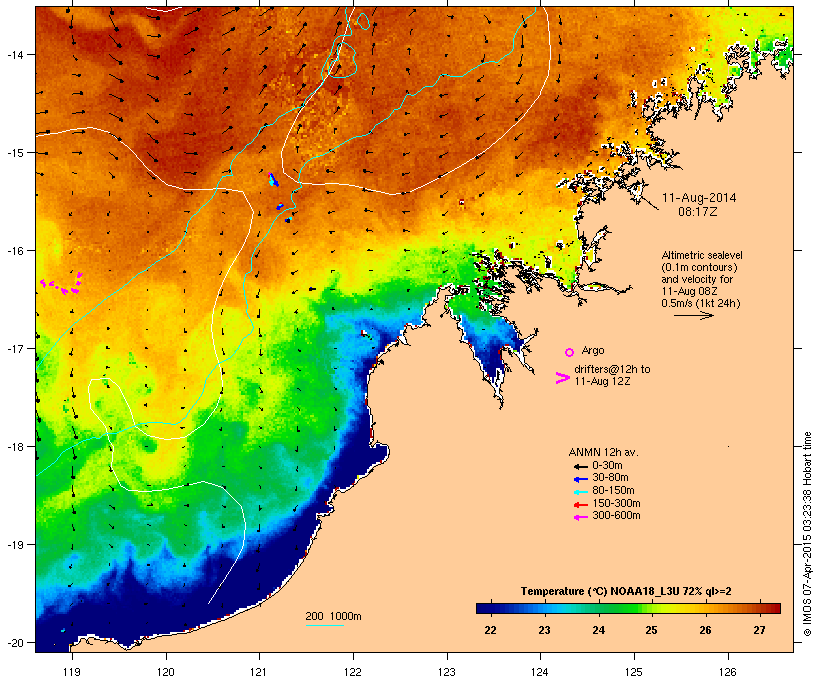
Task: Click the blue 30-80m legend arrow
Action: (580, 479)
